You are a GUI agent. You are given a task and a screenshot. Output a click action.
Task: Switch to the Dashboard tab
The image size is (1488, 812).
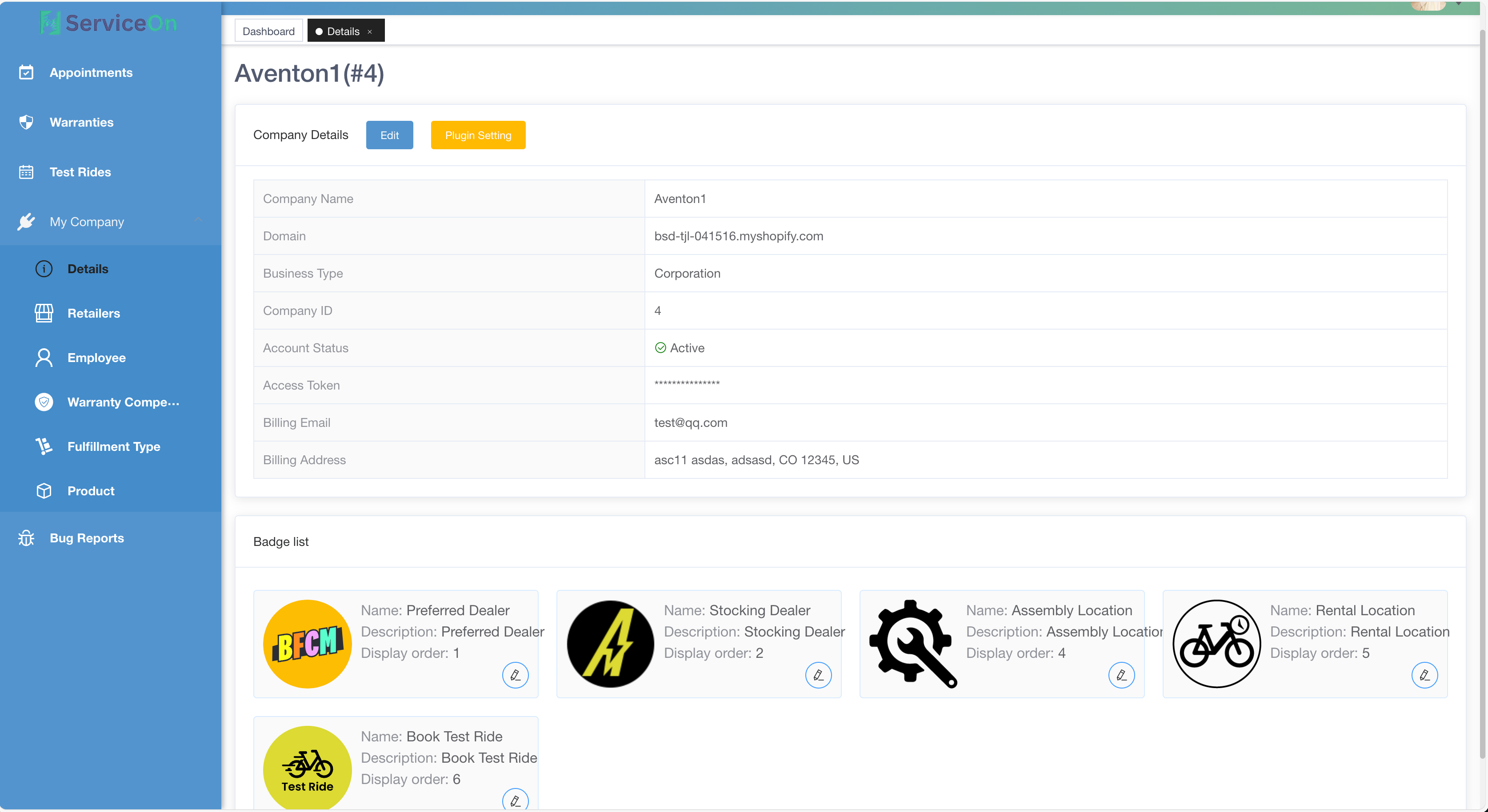tap(268, 31)
